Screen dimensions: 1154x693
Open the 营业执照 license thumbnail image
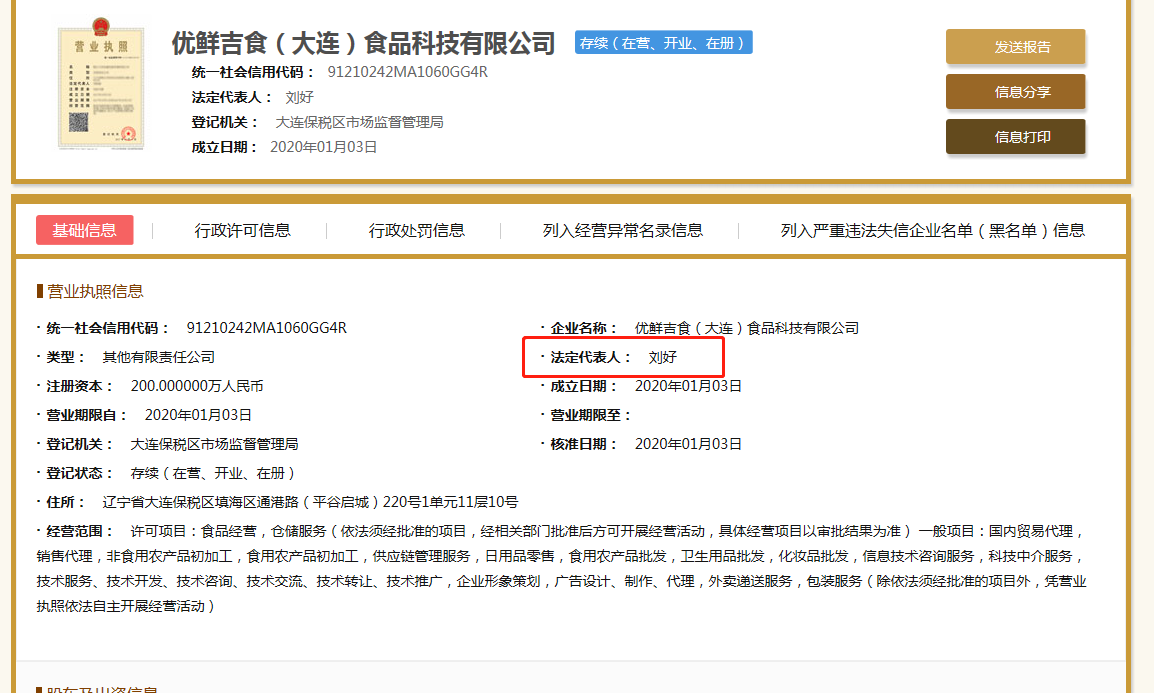[101, 83]
